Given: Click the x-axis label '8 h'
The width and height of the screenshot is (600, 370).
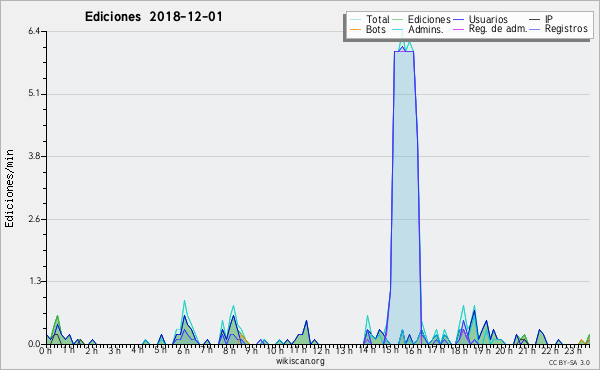Looking at the screenshot, I should [229, 351].
